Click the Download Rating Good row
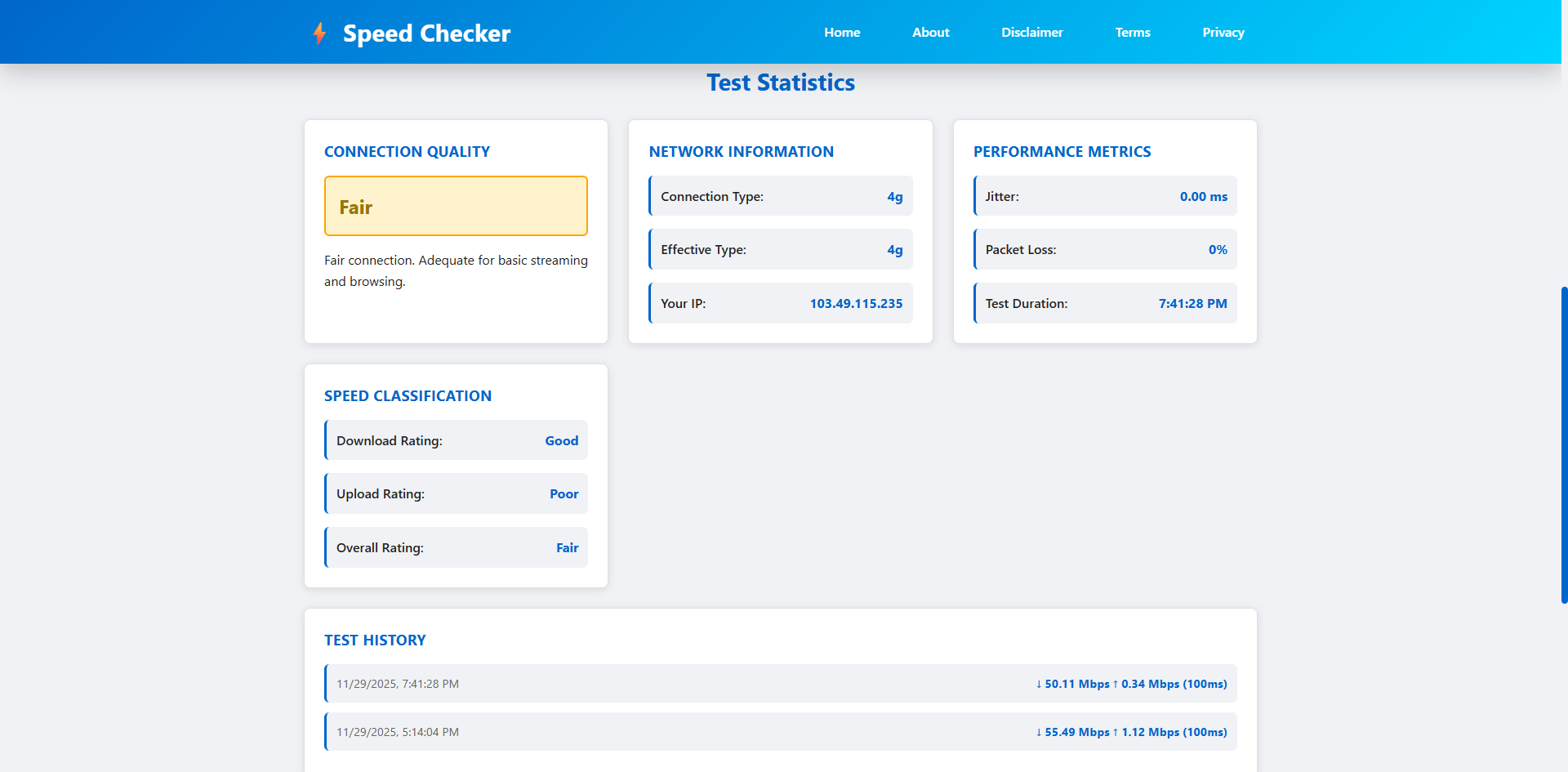Image resolution: width=1568 pixels, height=772 pixels. pyautogui.click(x=456, y=440)
